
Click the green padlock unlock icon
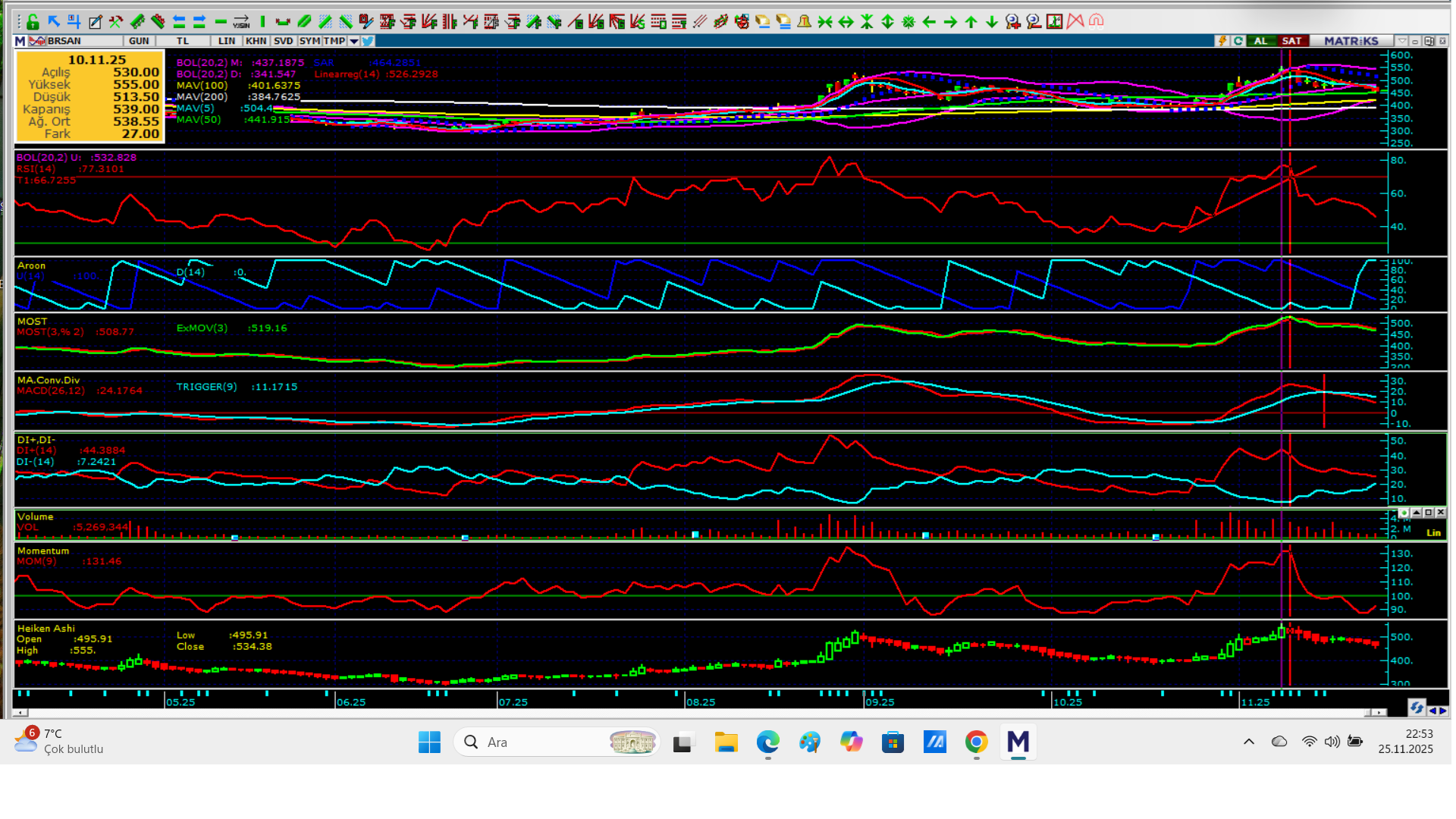[33, 21]
